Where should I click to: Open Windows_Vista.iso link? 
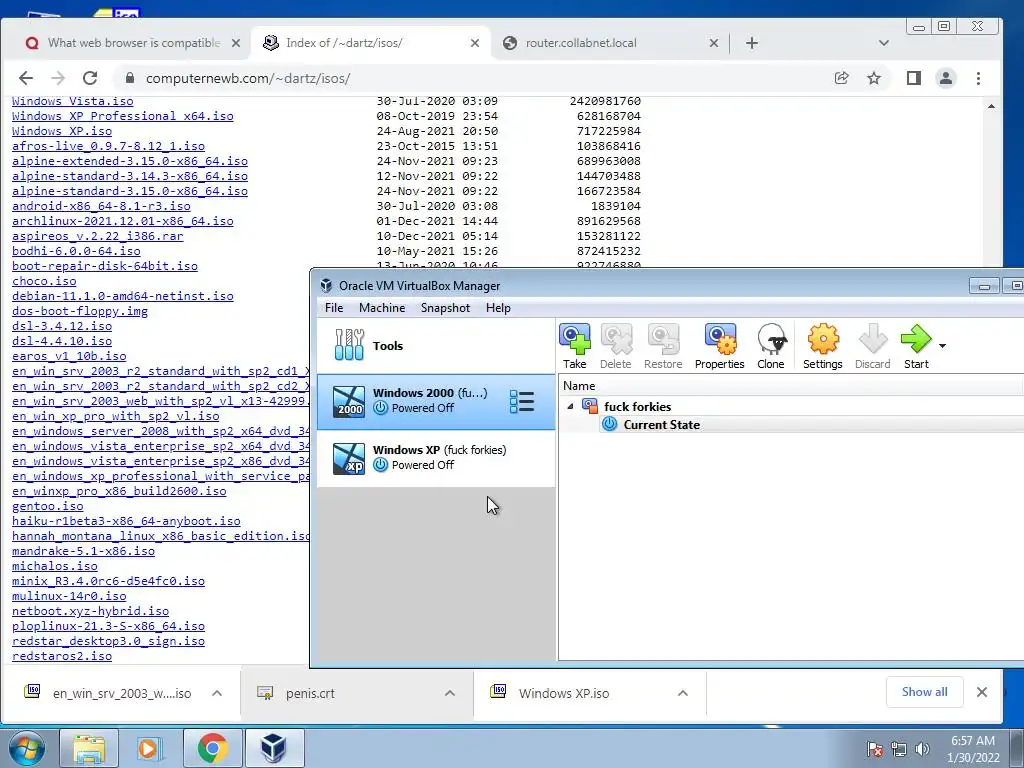coord(72,101)
